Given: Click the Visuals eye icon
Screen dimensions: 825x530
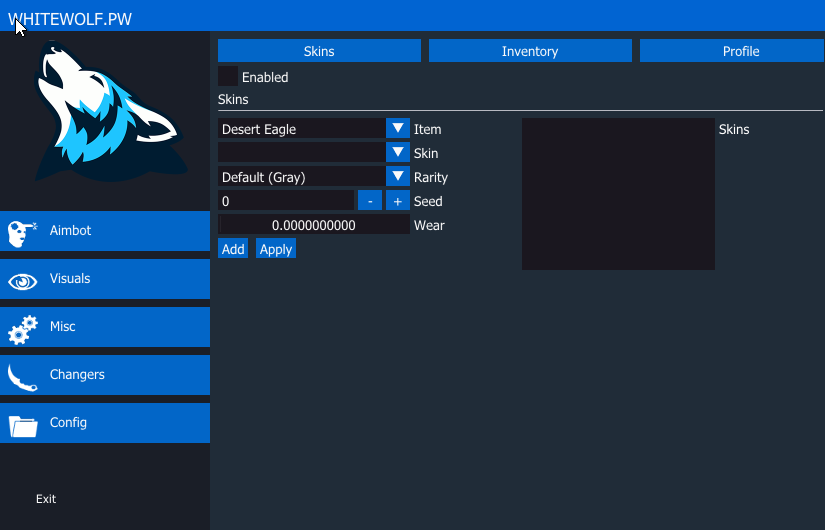Looking at the screenshot, I should click(22, 281).
